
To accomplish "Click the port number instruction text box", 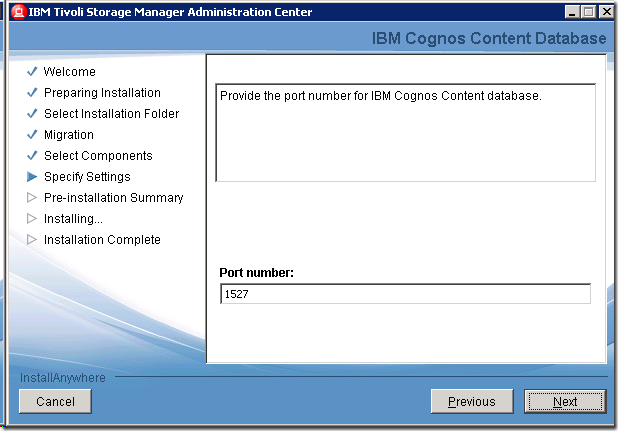I will point(405,132).
